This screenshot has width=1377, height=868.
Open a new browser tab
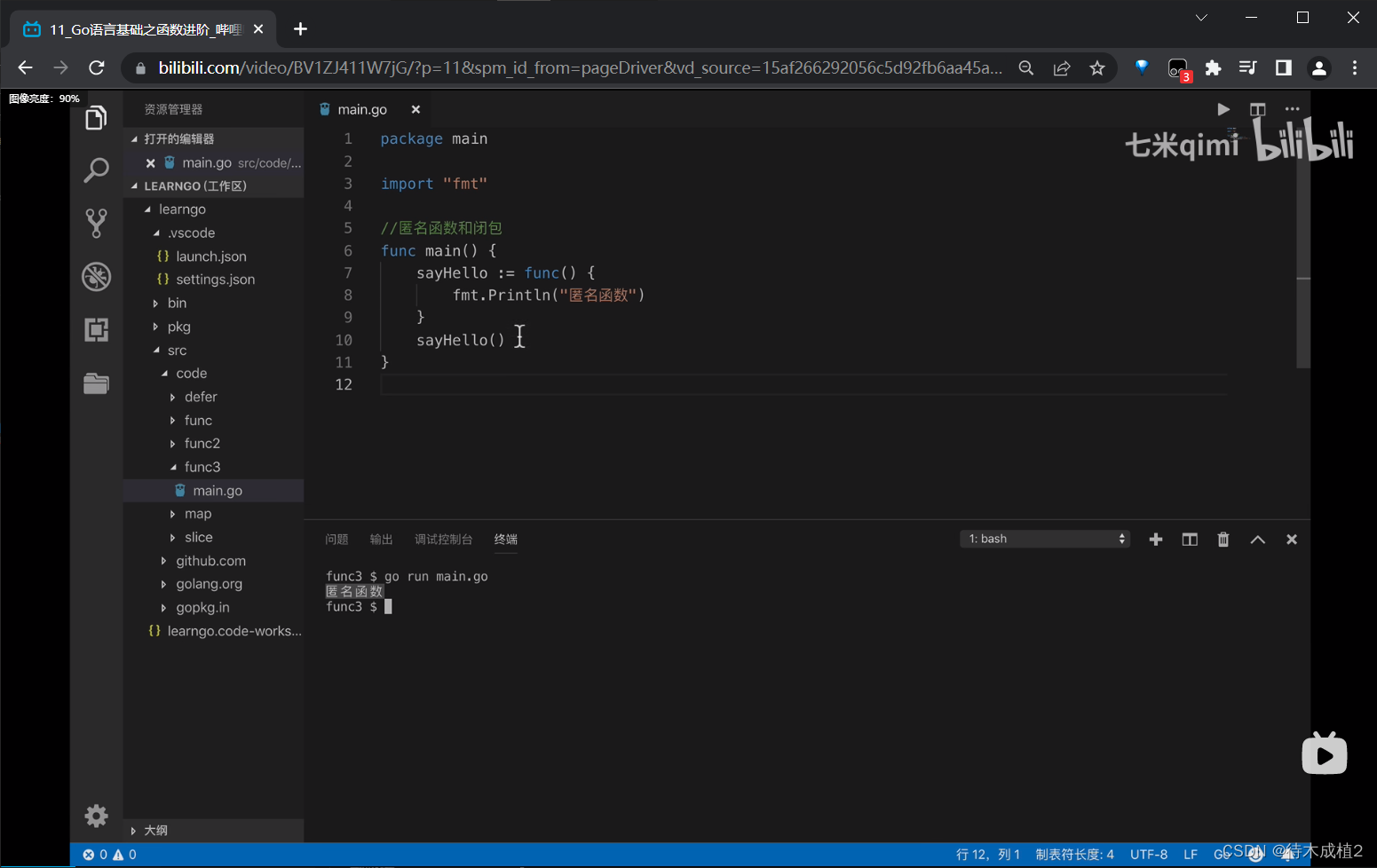click(x=300, y=29)
